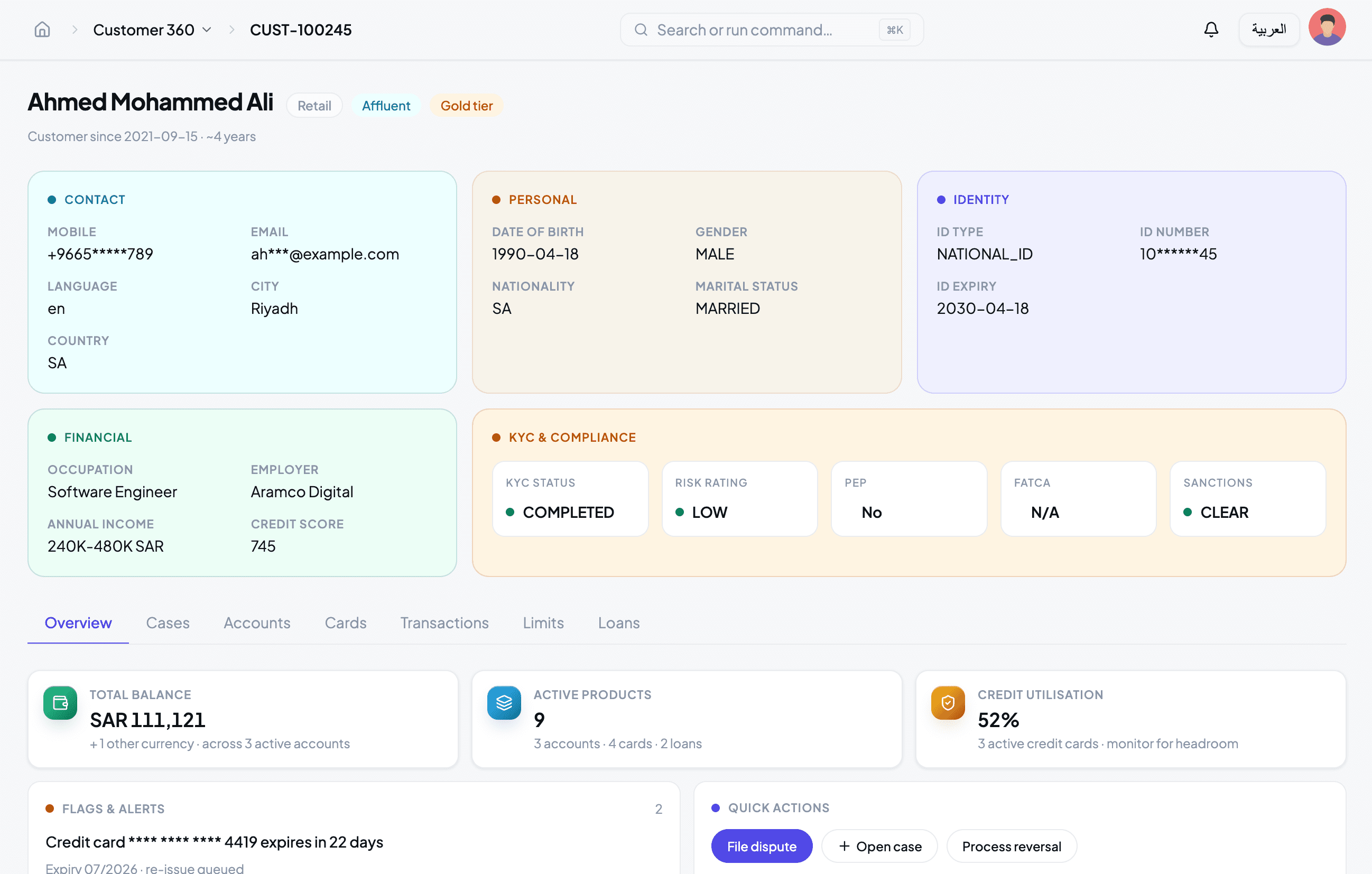Open the notifications bell
This screenshot has width=1372, height=874.
point(1211,30)
